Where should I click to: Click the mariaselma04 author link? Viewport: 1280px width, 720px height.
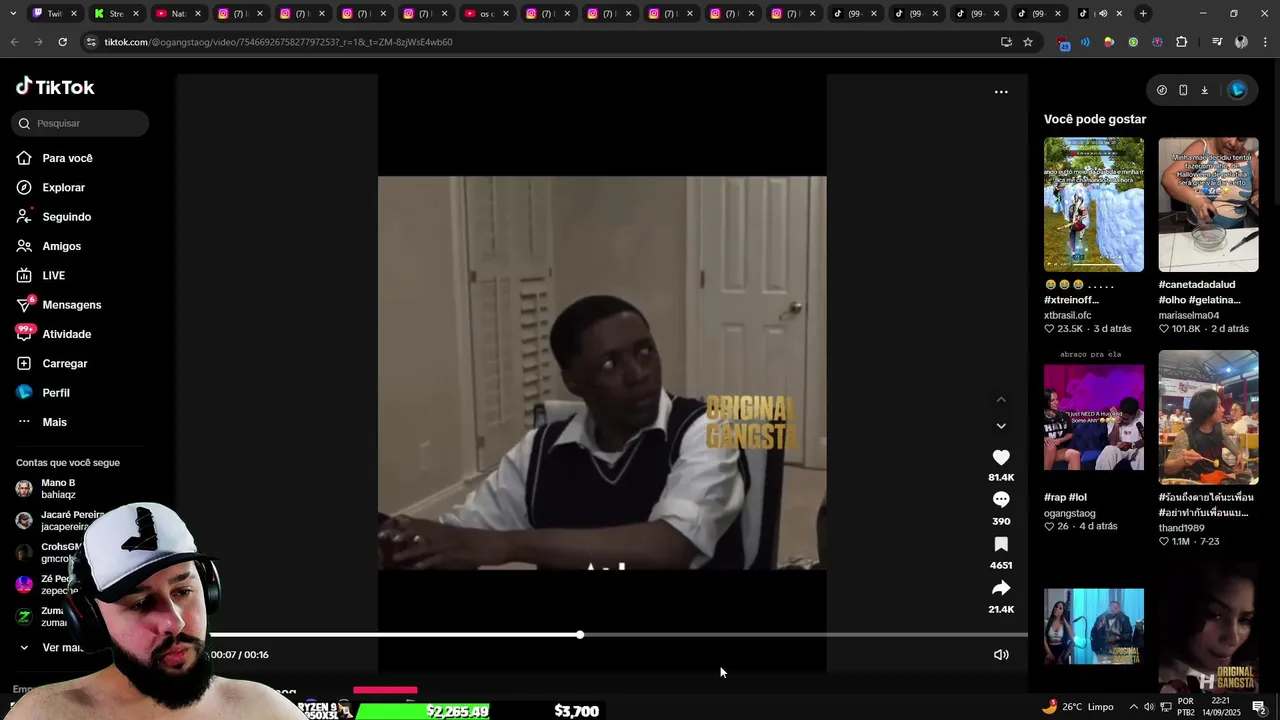pos(1189,315)
